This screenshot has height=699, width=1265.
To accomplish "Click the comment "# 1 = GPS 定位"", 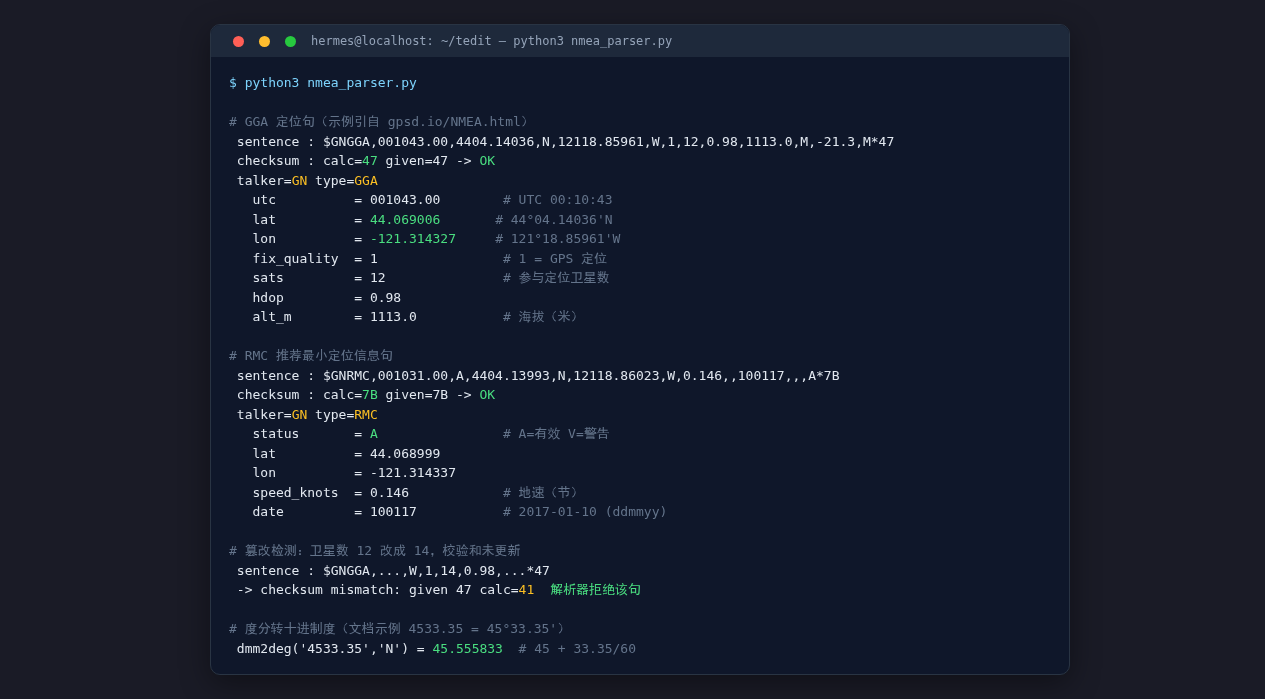I will 555,259.
